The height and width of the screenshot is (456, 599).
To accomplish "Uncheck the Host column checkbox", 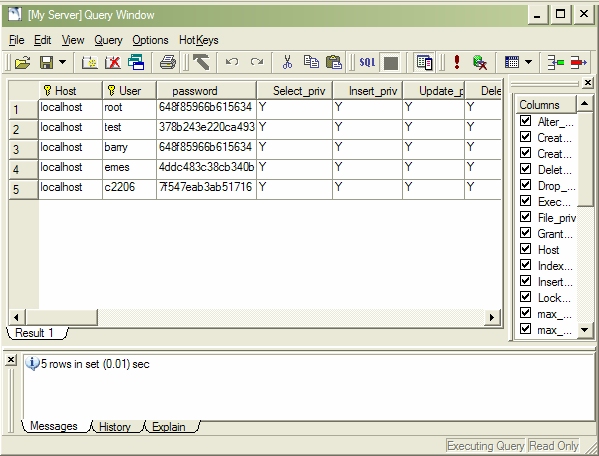I will (526, 249).
